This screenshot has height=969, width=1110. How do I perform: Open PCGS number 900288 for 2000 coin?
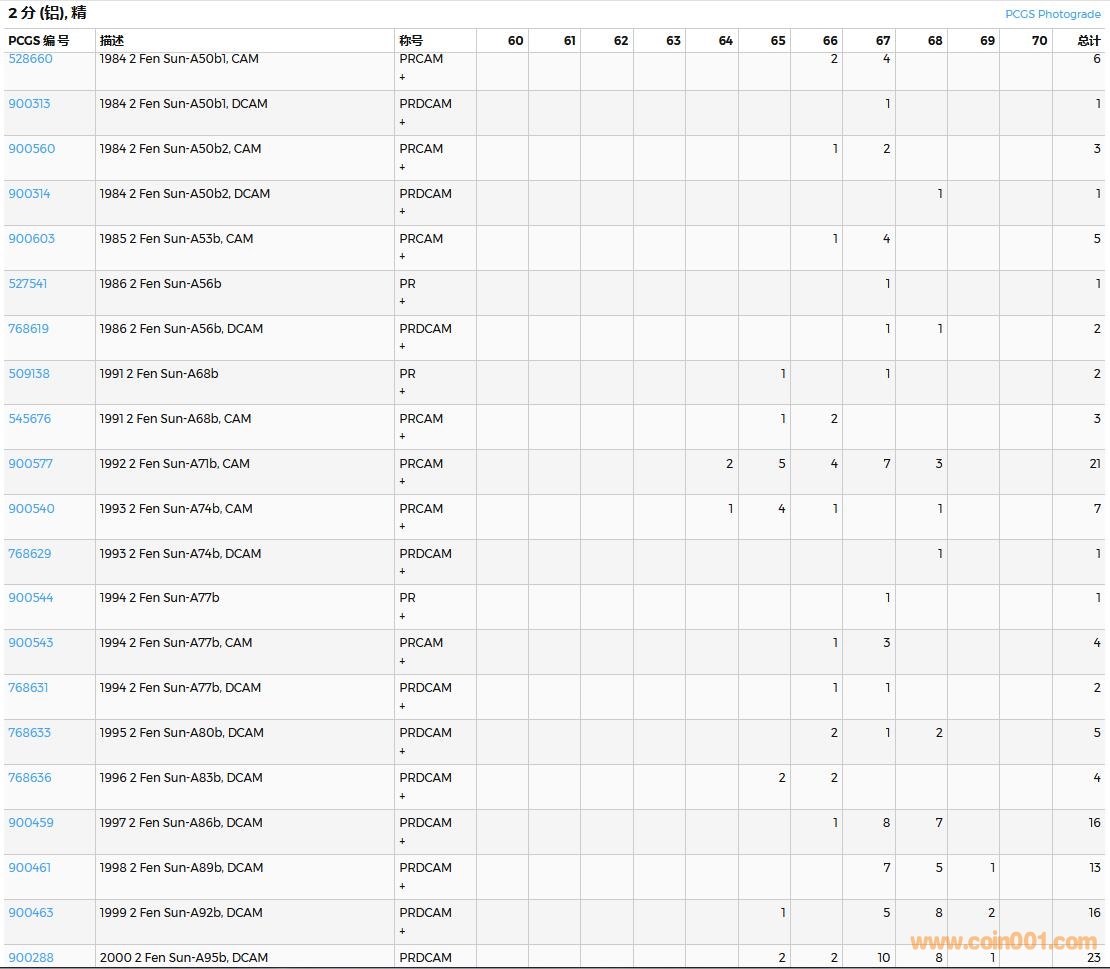click(x=31, y=957)
